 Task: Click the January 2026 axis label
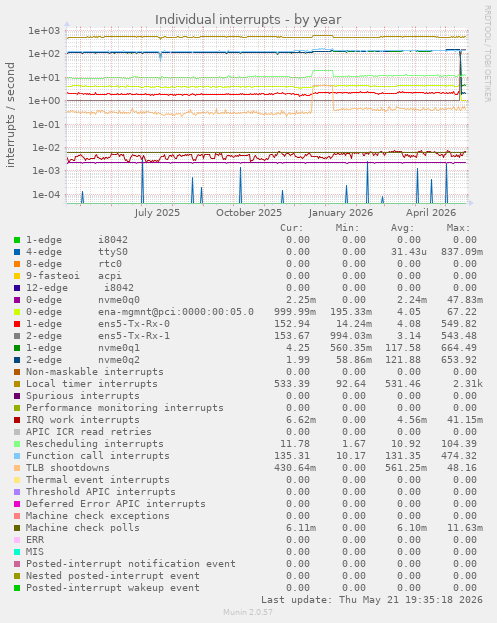(341, 213)
